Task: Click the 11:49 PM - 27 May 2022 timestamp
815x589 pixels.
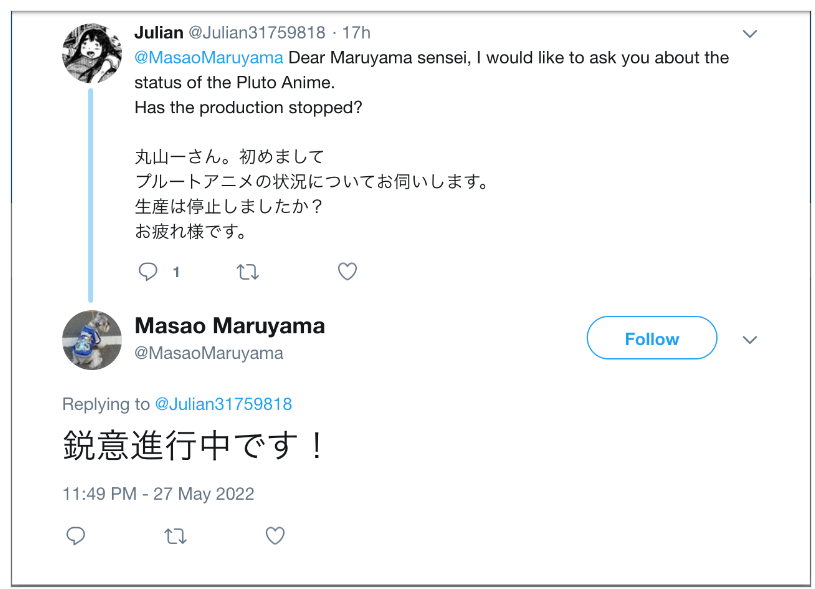Action: (x=158, y=494)
